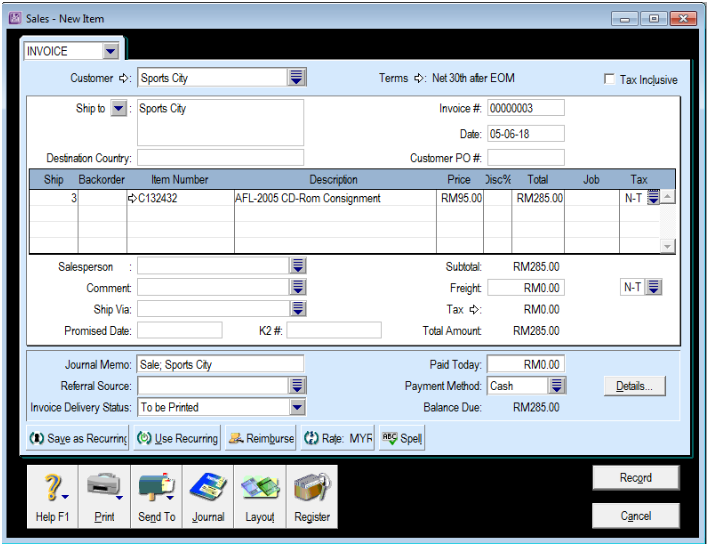Click the Record button

coord(635,478)
